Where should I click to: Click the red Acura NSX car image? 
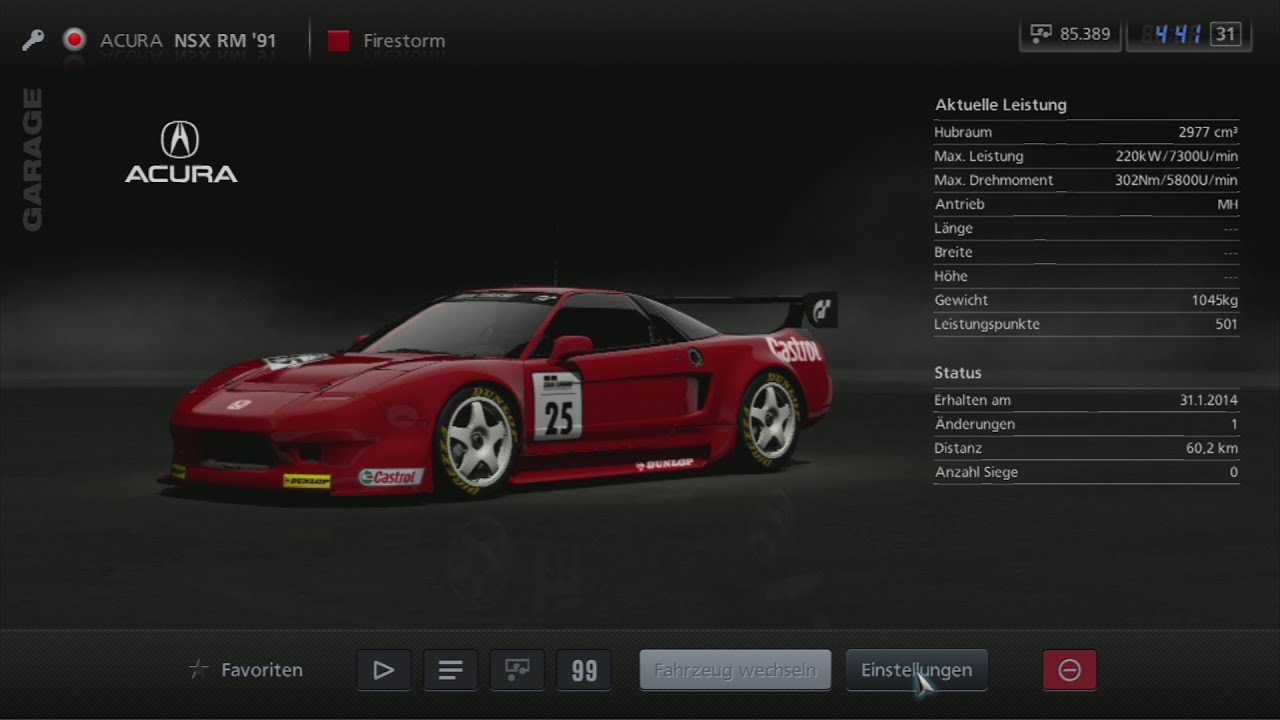click(x=500, y=393)
